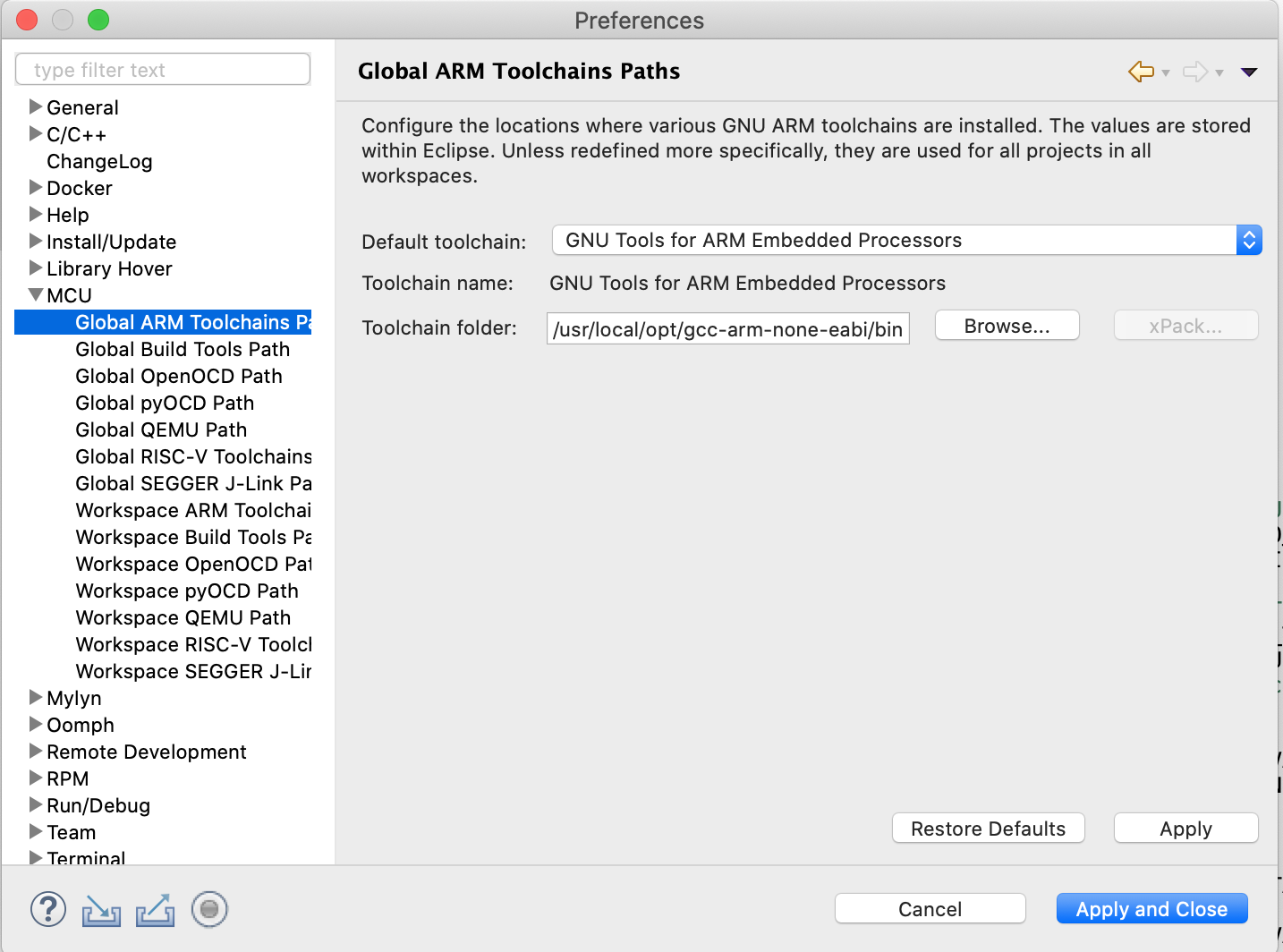
Task: Open the dark triangle view menu
Action: pos(1250,72)
